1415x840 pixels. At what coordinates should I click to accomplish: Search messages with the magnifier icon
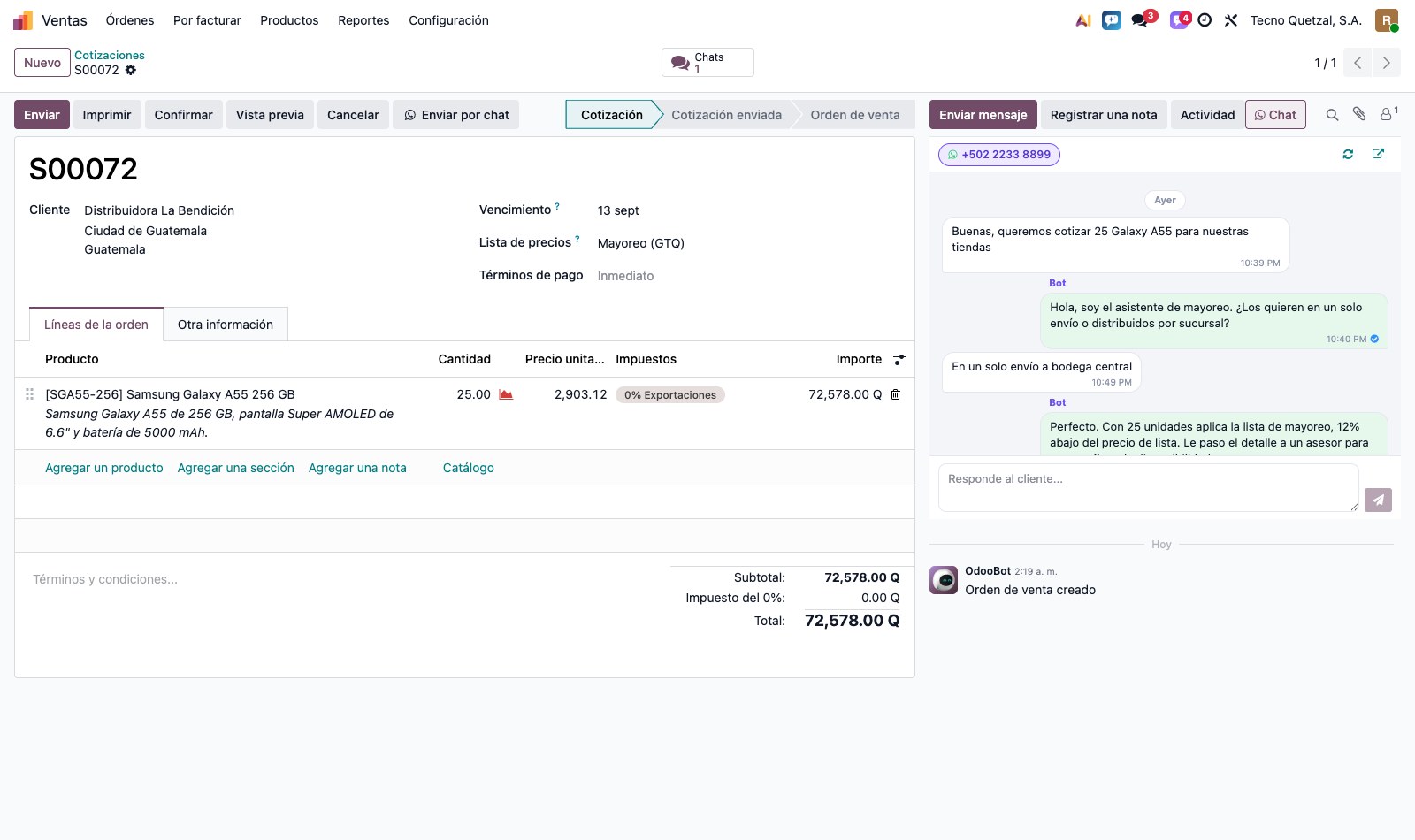[x=1332, y=115]
